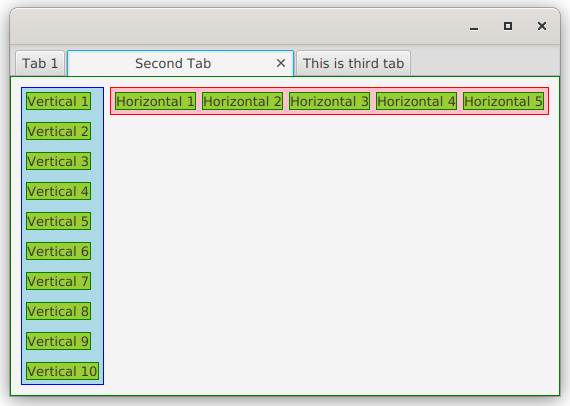
Task: Click the Vertical 9 button
Action: [58, 341]
